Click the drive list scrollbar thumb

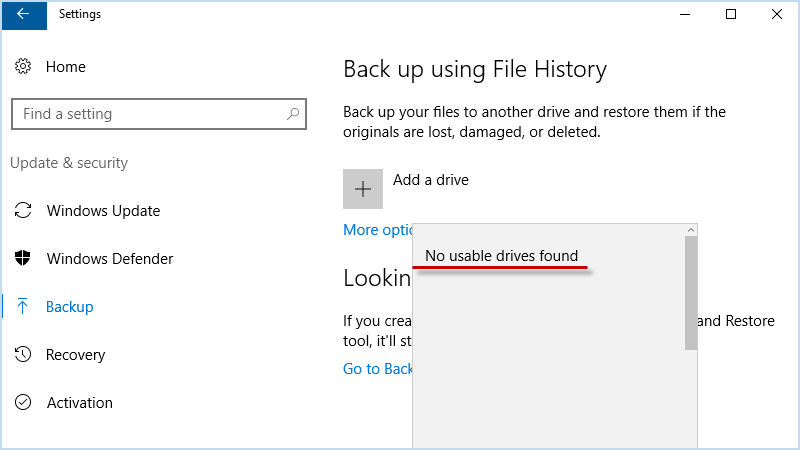pyautogui.click(x=691, y=293)
